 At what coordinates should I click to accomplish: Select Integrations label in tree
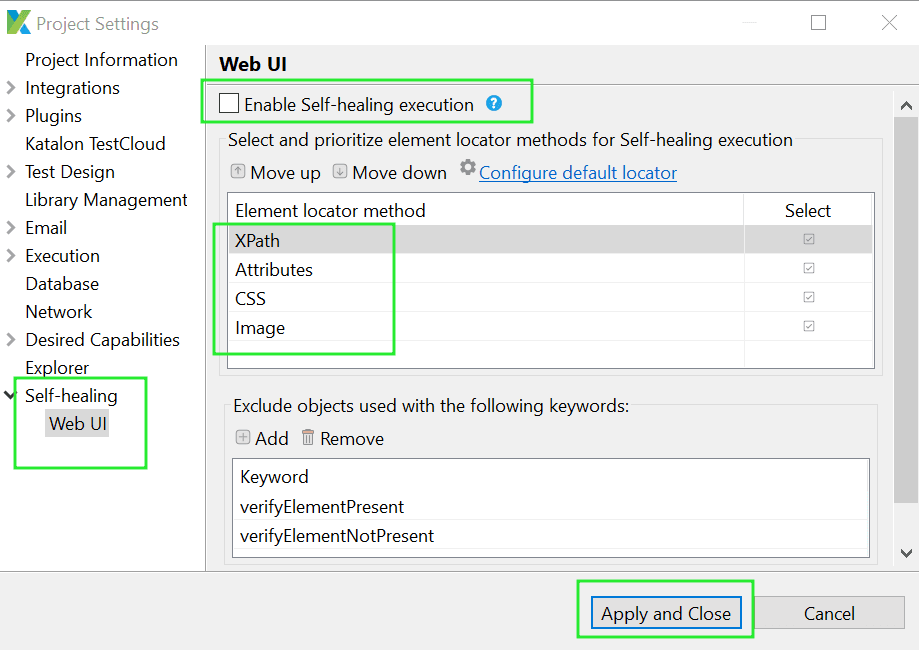[x=72, y=88]
